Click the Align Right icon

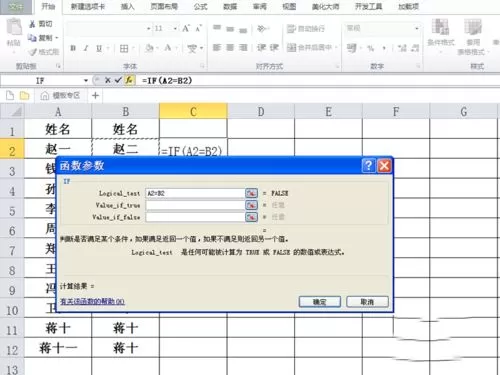[243, 48]
